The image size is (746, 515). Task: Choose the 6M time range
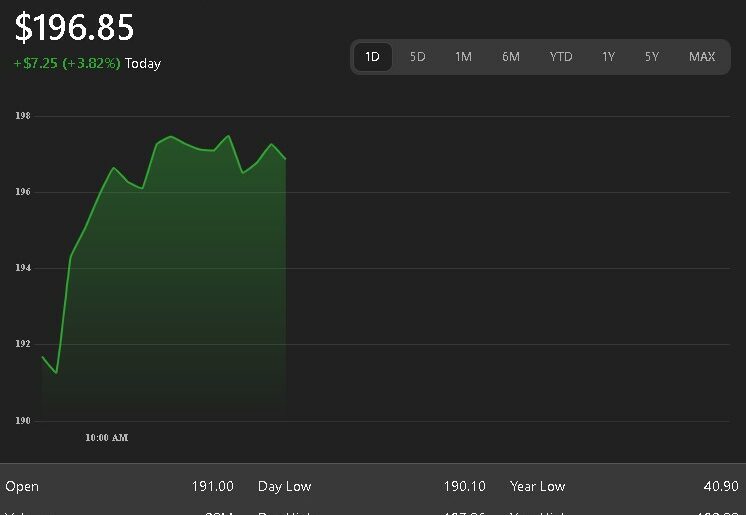tap(510, 57)
